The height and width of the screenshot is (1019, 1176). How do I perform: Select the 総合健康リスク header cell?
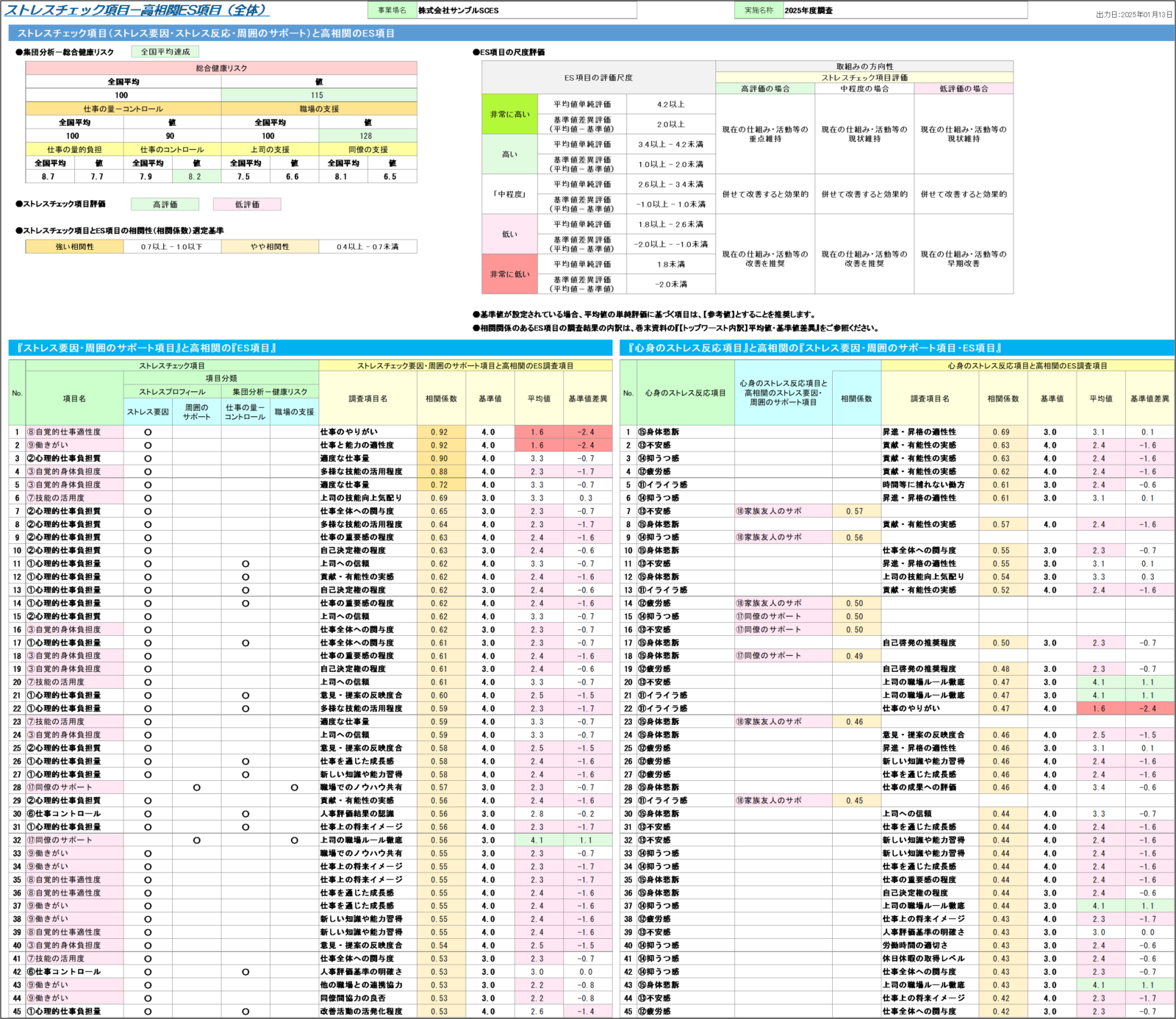coord(221,68)
